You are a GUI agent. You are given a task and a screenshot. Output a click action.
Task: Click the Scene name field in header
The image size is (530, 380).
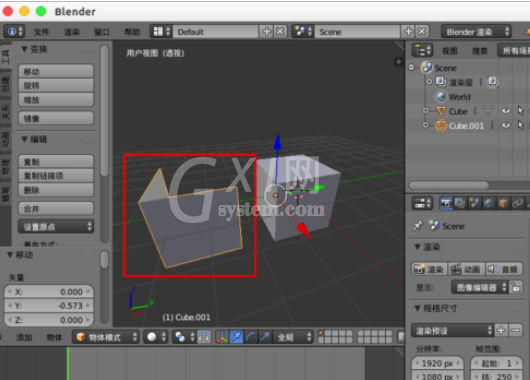[357, 32]
